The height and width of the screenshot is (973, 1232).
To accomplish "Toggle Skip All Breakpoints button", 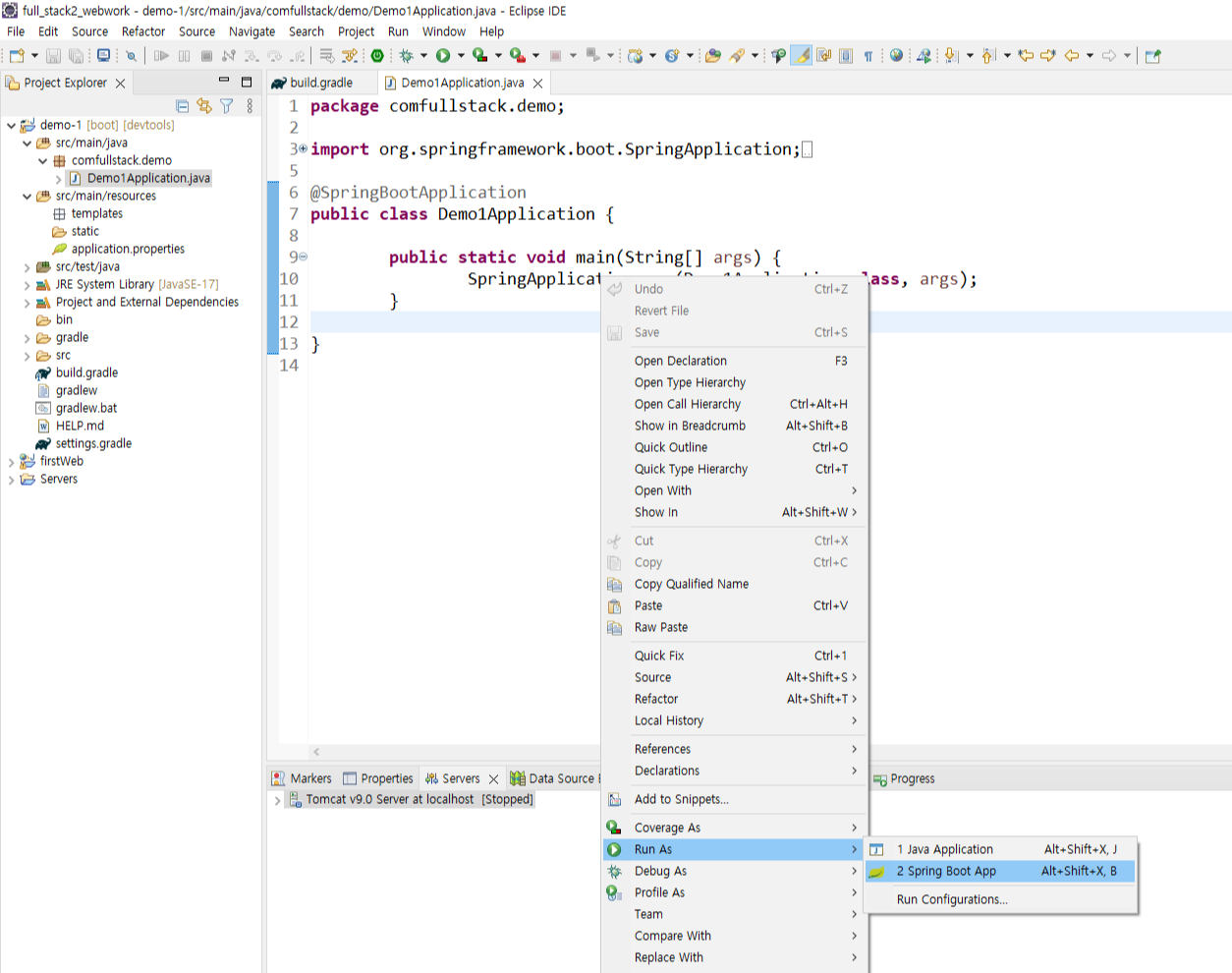I will (131, 56).
